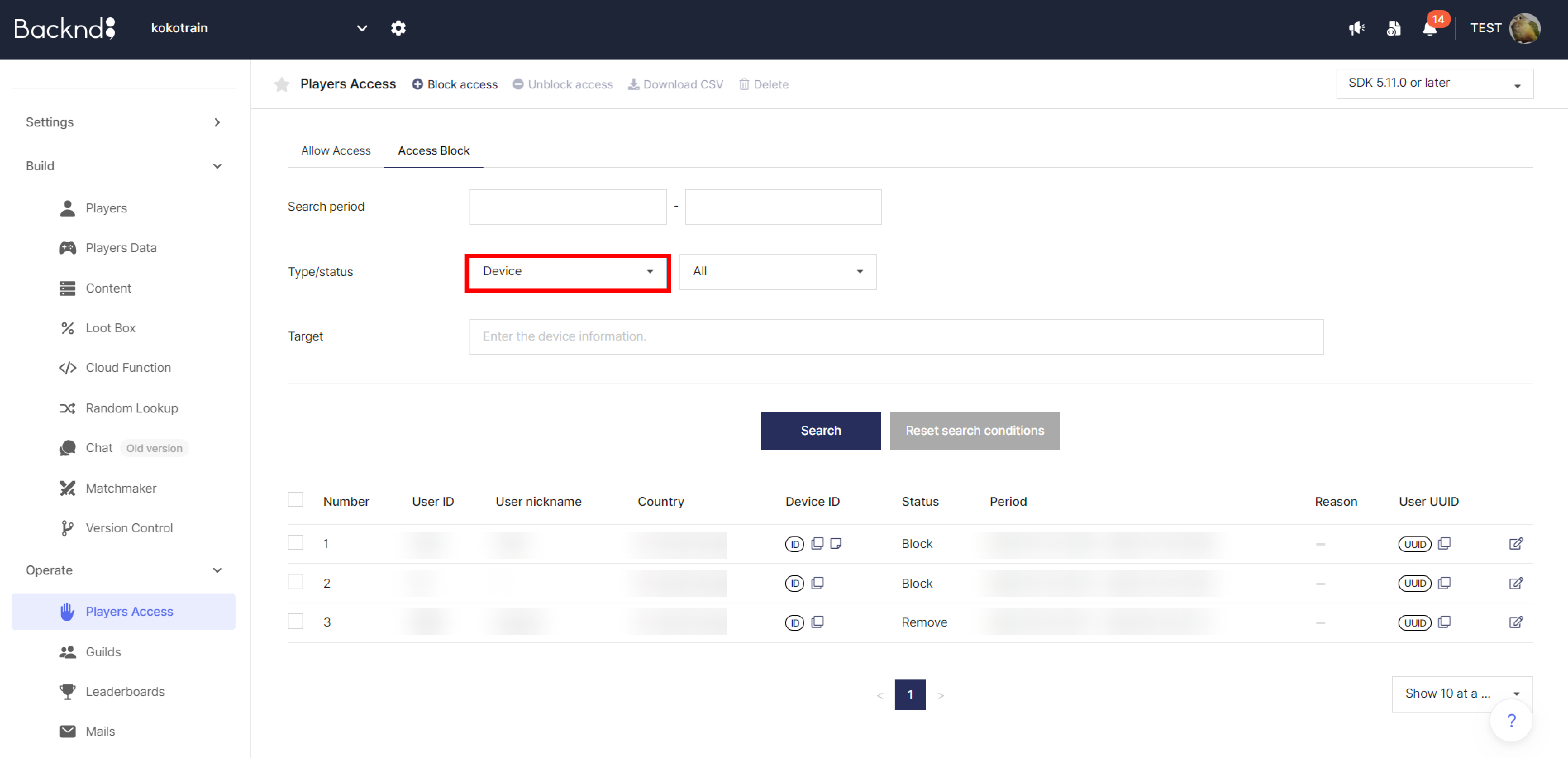Open project settings gear icon
Screen dimensions: 1568x758
(398, 28)
